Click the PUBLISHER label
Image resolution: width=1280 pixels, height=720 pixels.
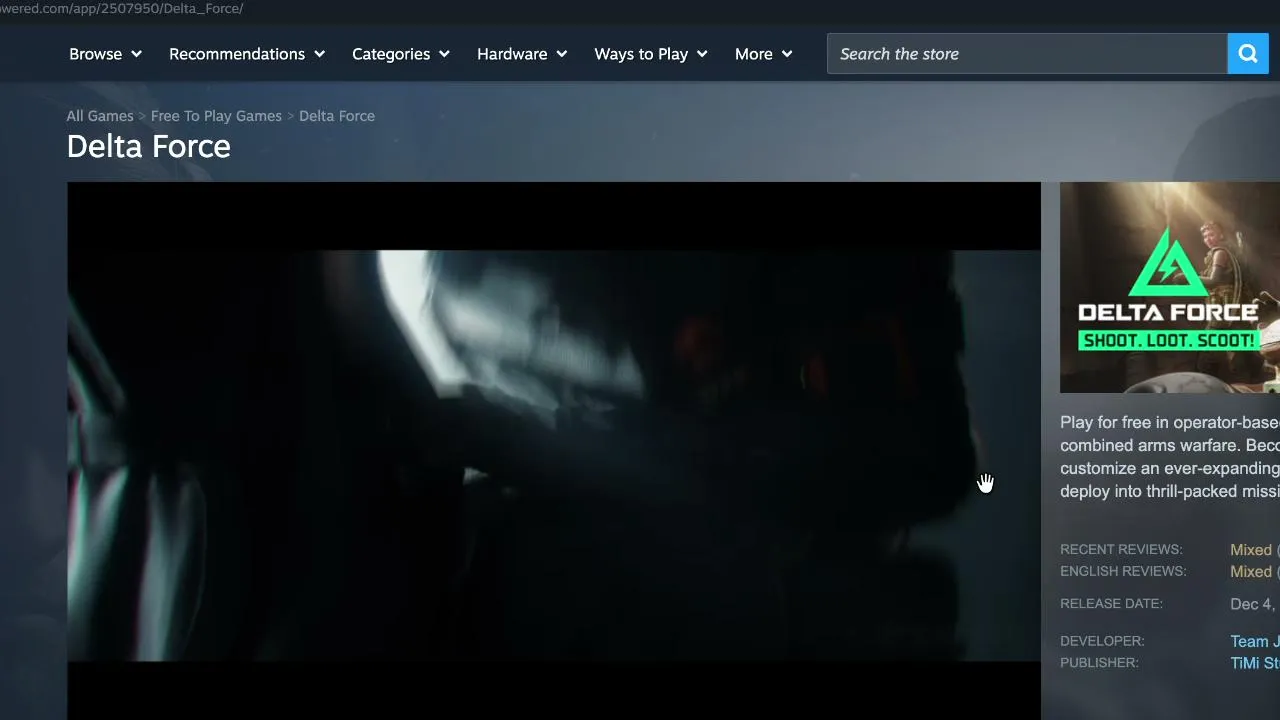coord(1099,663)
